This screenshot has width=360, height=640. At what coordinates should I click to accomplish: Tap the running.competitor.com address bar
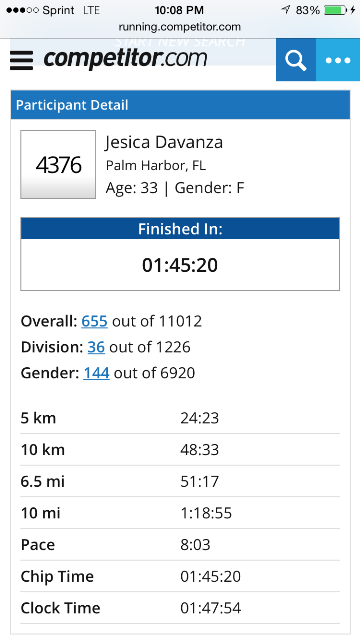tap(180, 27)
